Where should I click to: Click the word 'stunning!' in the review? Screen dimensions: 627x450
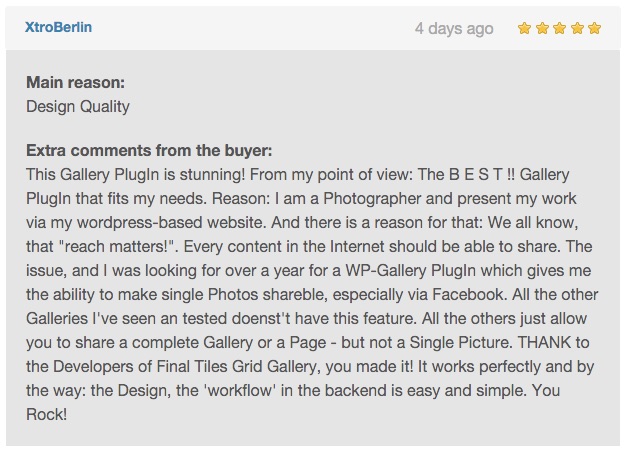point(212,175)
